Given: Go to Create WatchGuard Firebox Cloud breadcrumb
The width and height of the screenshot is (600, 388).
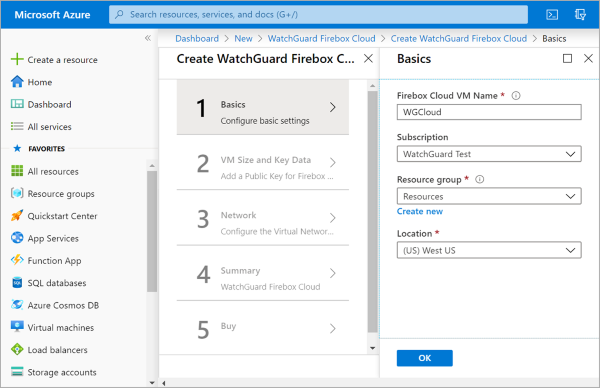Looking at the screenshot, I should point(458,38).
